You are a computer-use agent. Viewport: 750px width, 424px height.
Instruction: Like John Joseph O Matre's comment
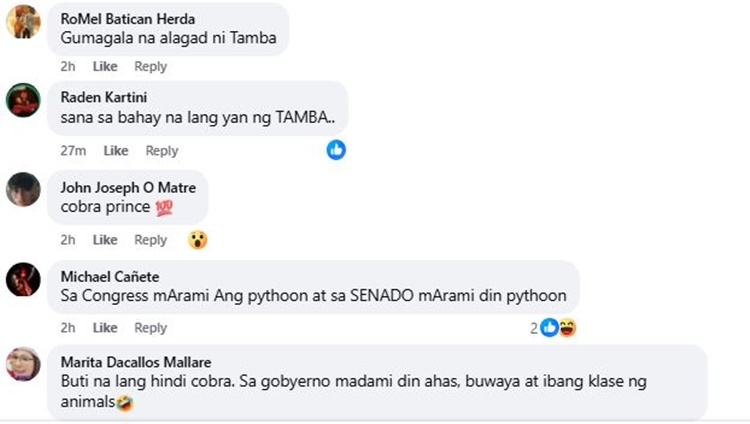pos(105,240)
